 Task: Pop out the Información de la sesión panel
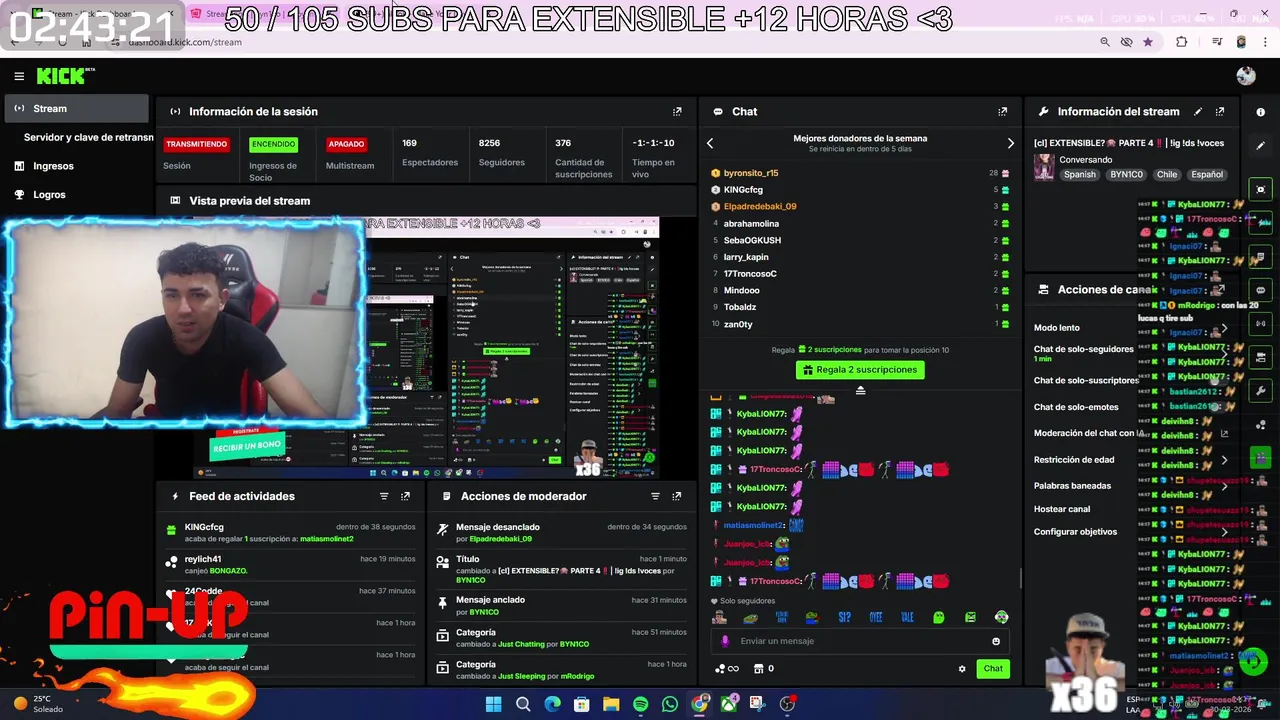[x=677, y=112]
